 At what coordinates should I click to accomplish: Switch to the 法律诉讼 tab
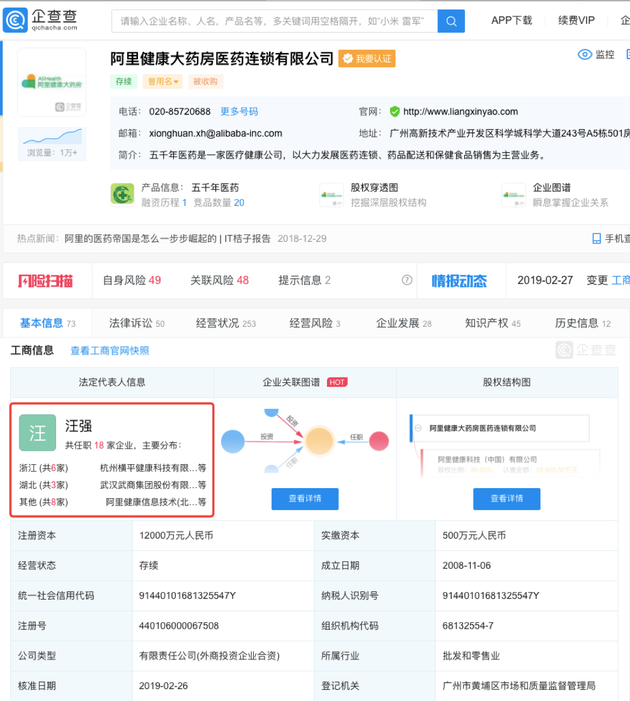136,323
